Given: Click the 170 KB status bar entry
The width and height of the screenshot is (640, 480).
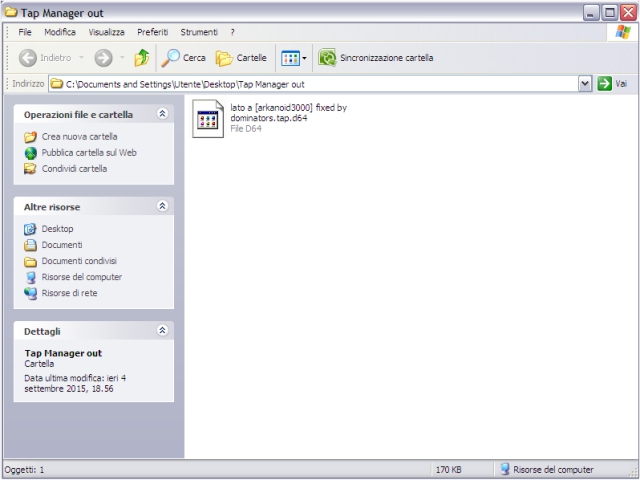Looking at the screenshot, I should pos(449,470).
